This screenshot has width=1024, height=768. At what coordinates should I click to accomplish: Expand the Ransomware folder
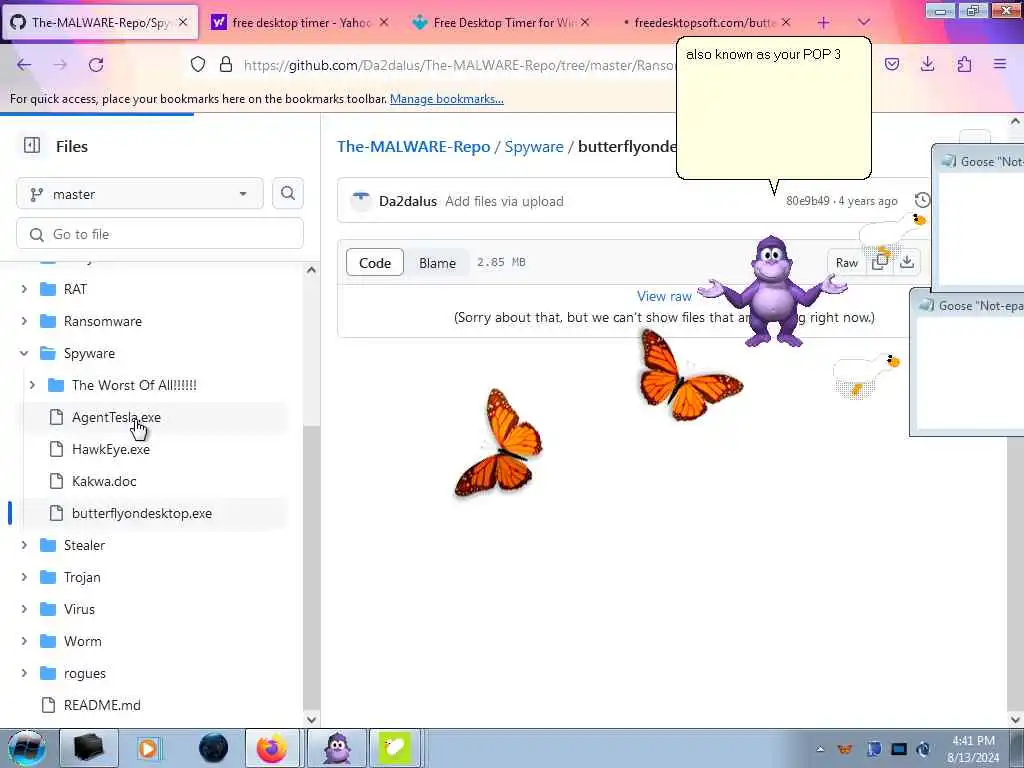coord(24,321)
